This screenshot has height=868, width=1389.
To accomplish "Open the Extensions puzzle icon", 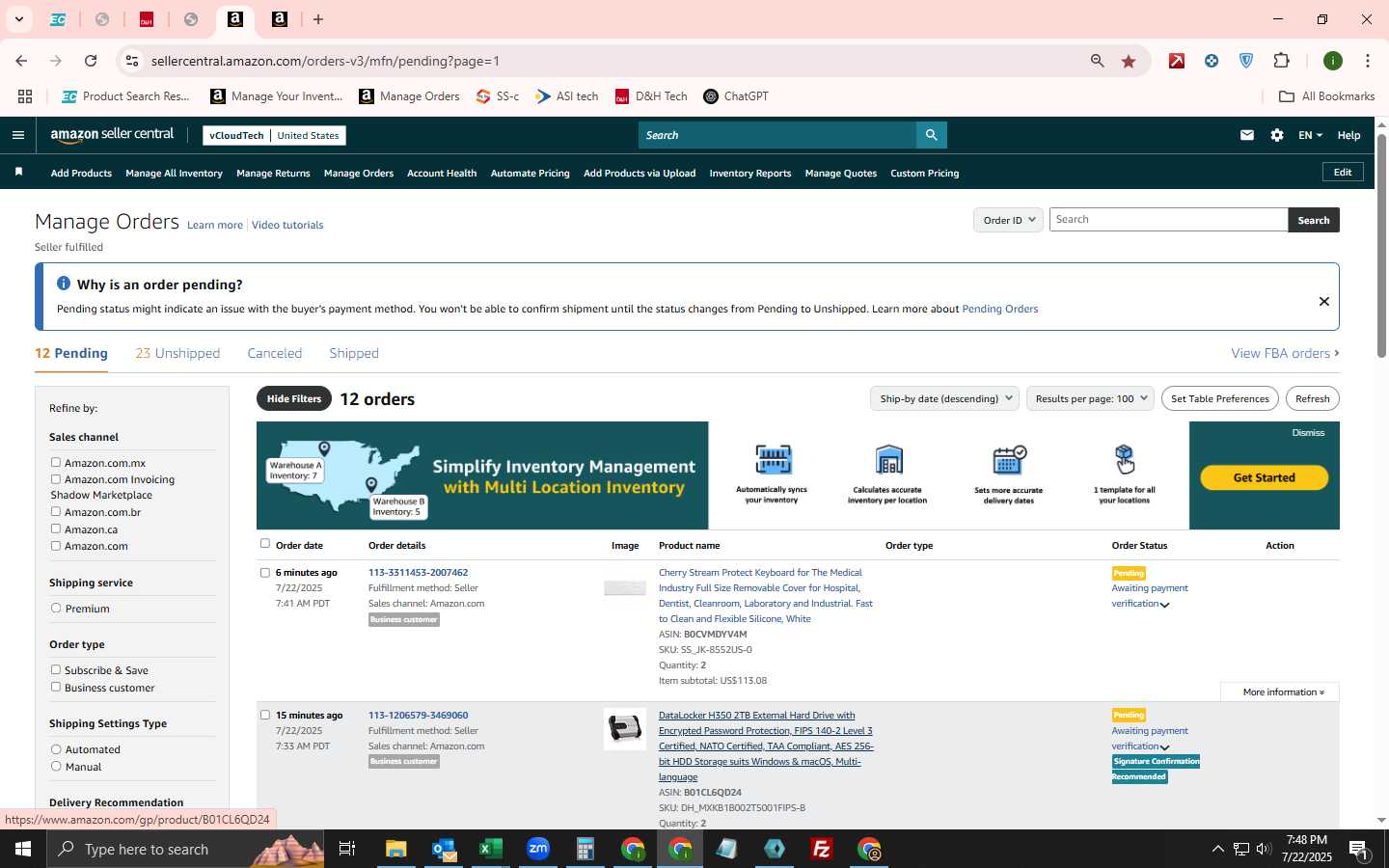I will (x=1281, y=61).
